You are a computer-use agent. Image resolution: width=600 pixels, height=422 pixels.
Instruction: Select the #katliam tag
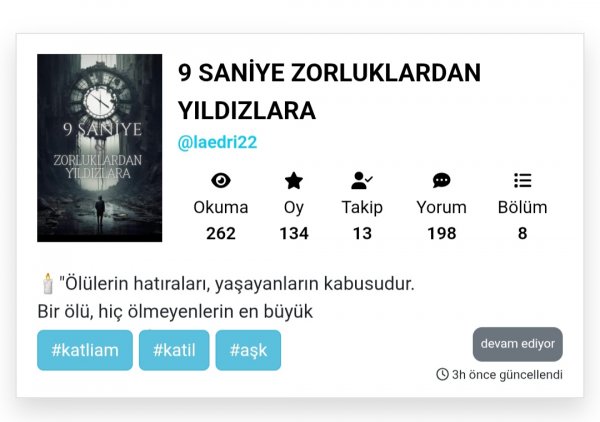[85, 350]
